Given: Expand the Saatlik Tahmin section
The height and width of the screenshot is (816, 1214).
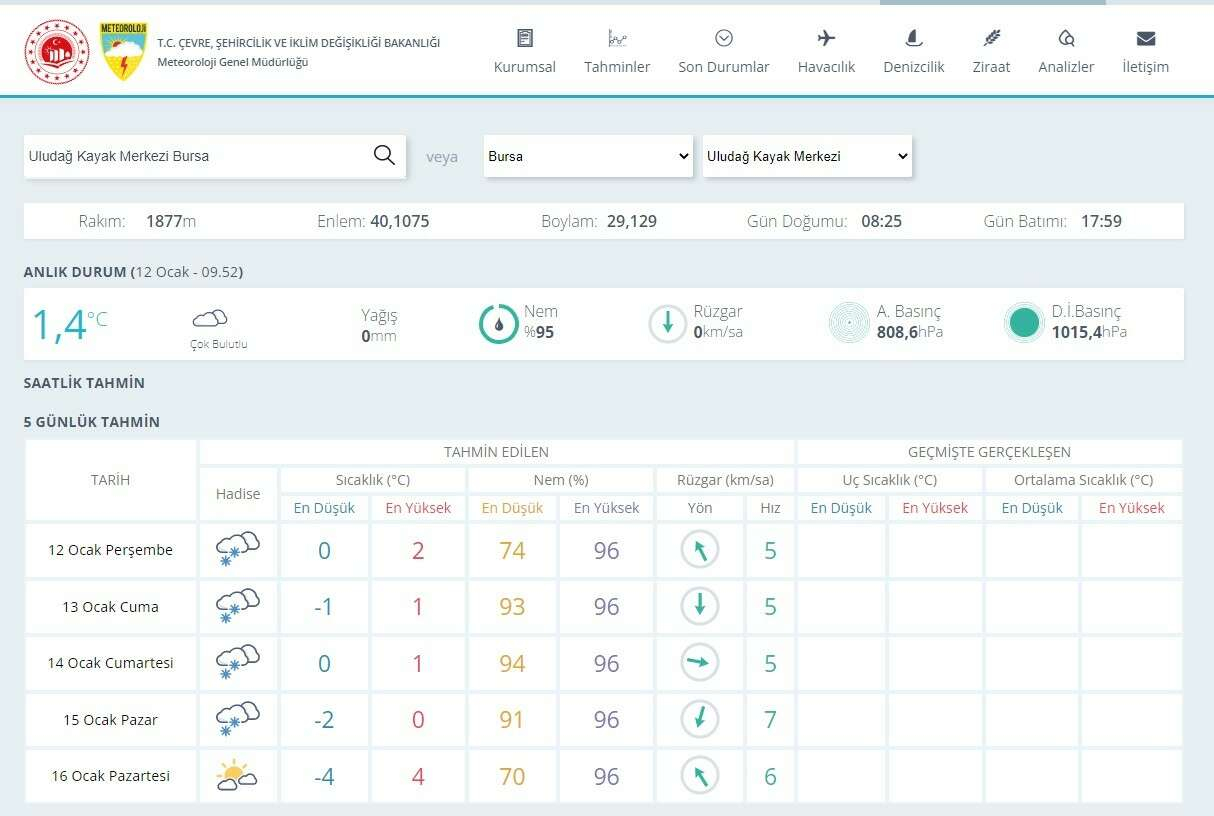Looking at the screenshot, I should (x=84, y=383).
